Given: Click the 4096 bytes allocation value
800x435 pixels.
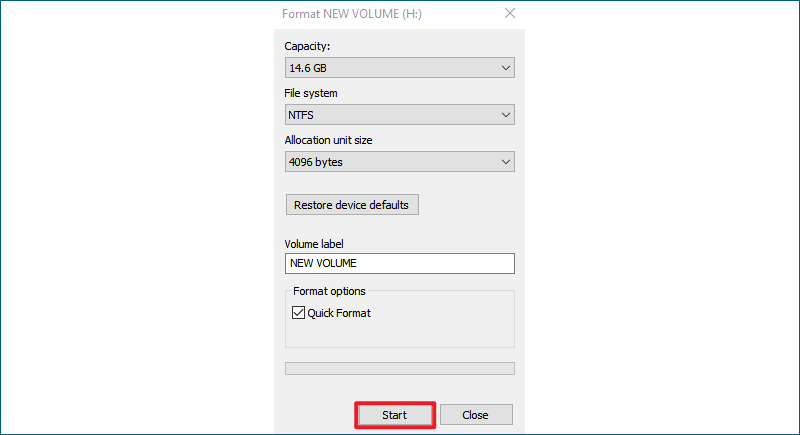Looking at the screenshot, I should (316, 162).
